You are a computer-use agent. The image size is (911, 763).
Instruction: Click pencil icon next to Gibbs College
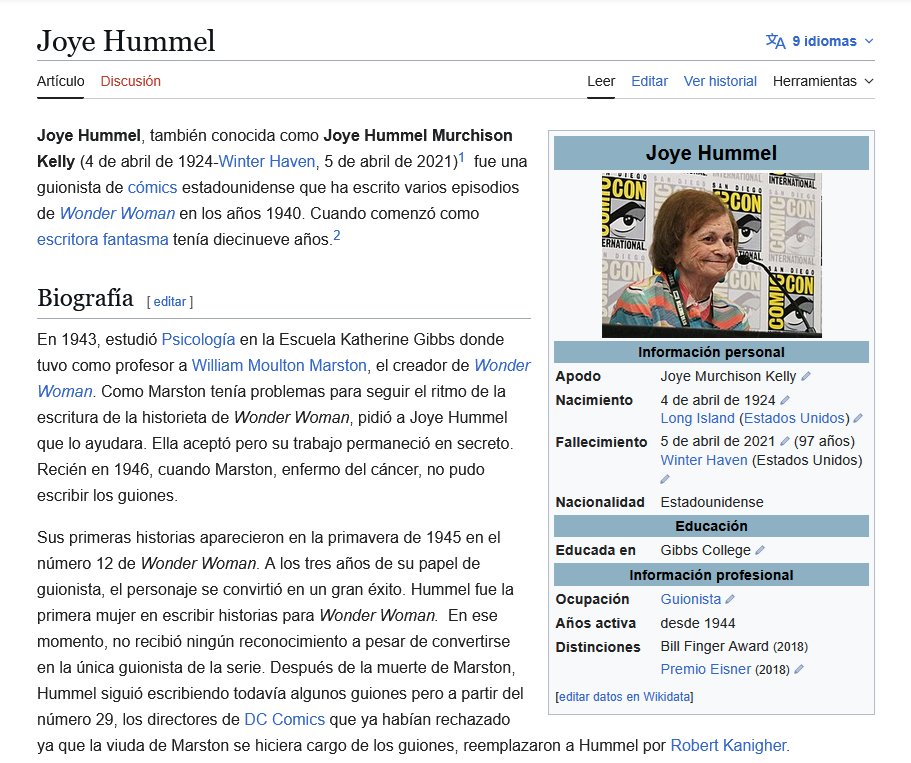click(x=760, y=550)
